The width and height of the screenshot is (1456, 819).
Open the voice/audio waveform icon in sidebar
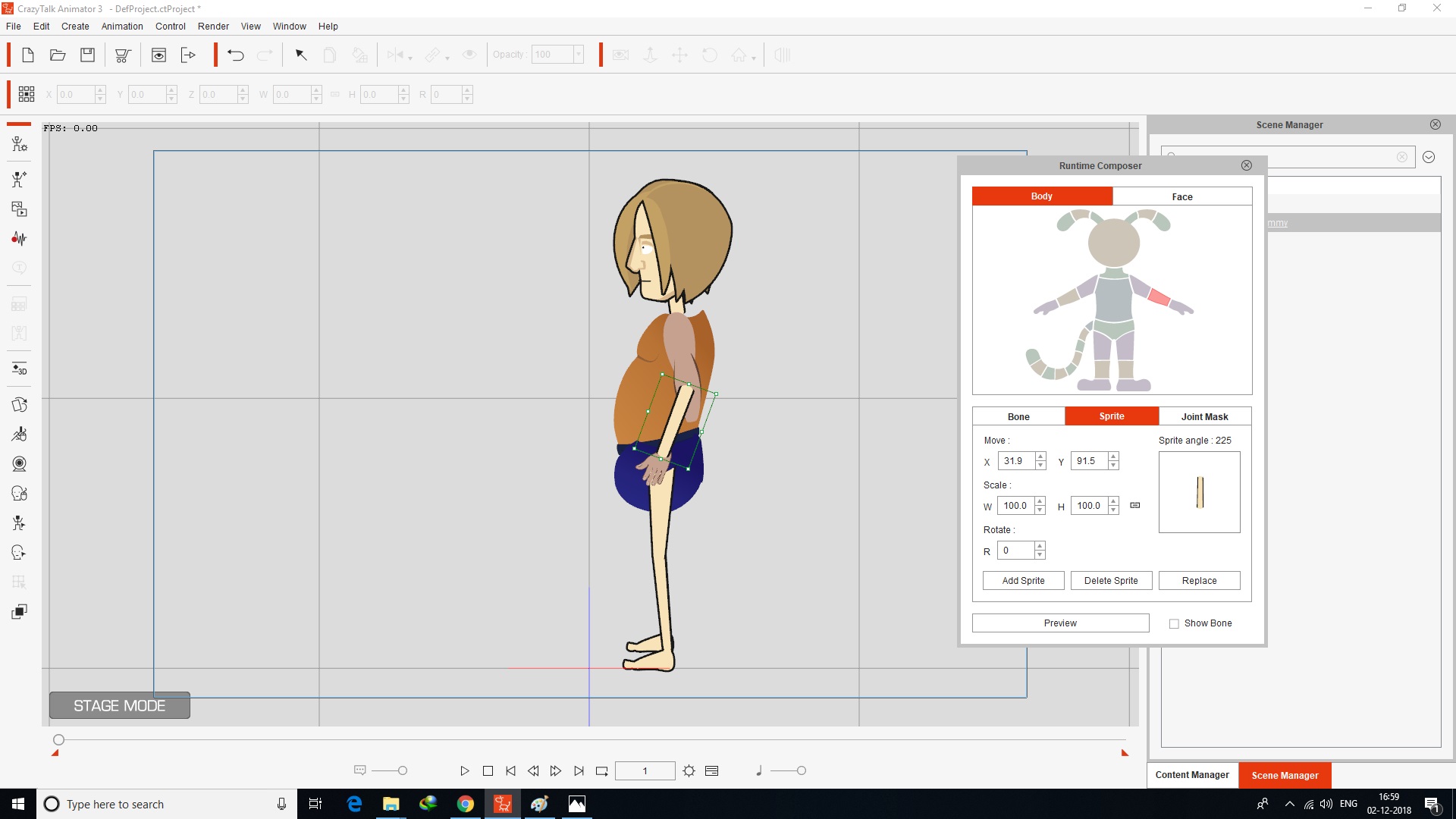pyautogui.click(x=20, y=239)
